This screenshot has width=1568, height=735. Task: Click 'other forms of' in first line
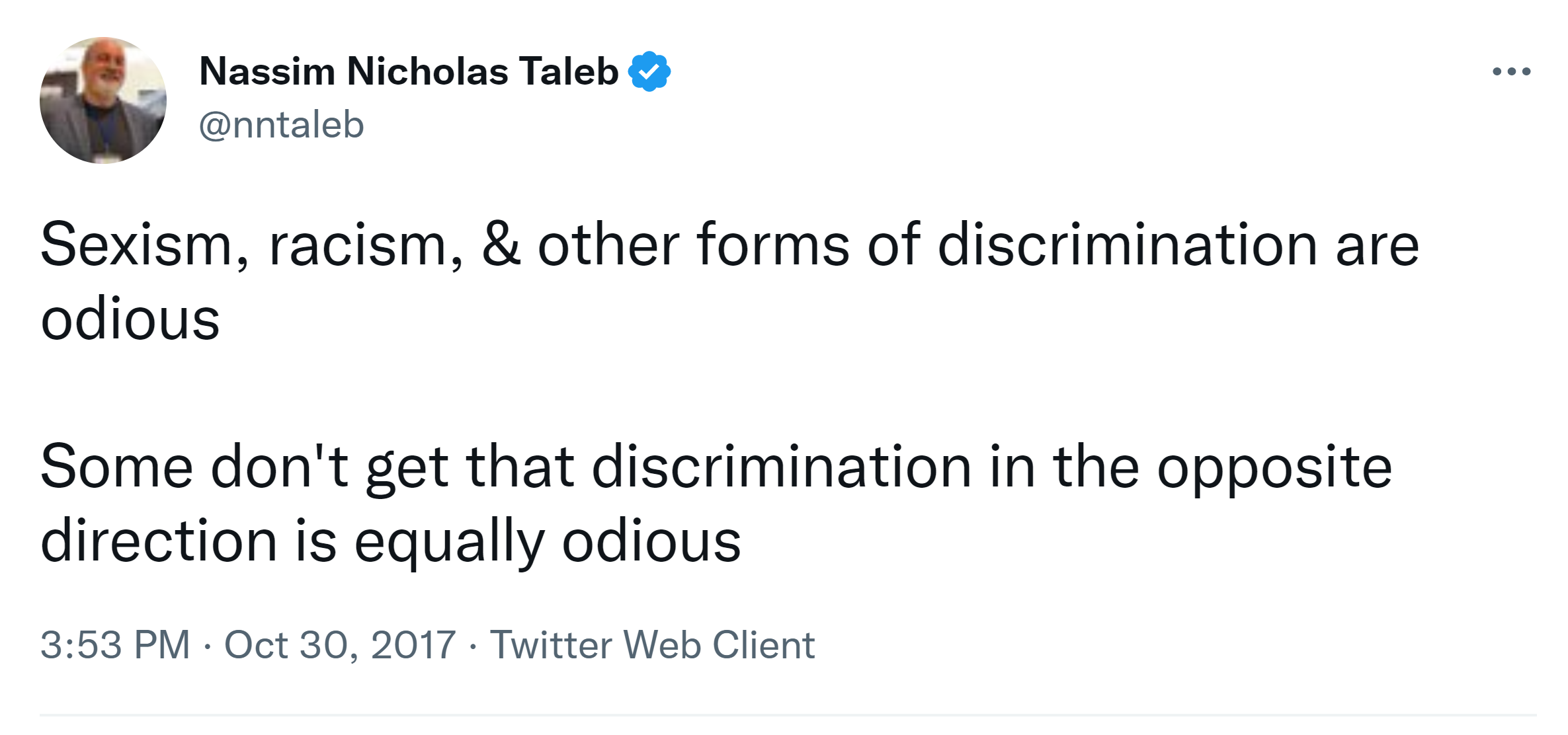pos(728,245)
